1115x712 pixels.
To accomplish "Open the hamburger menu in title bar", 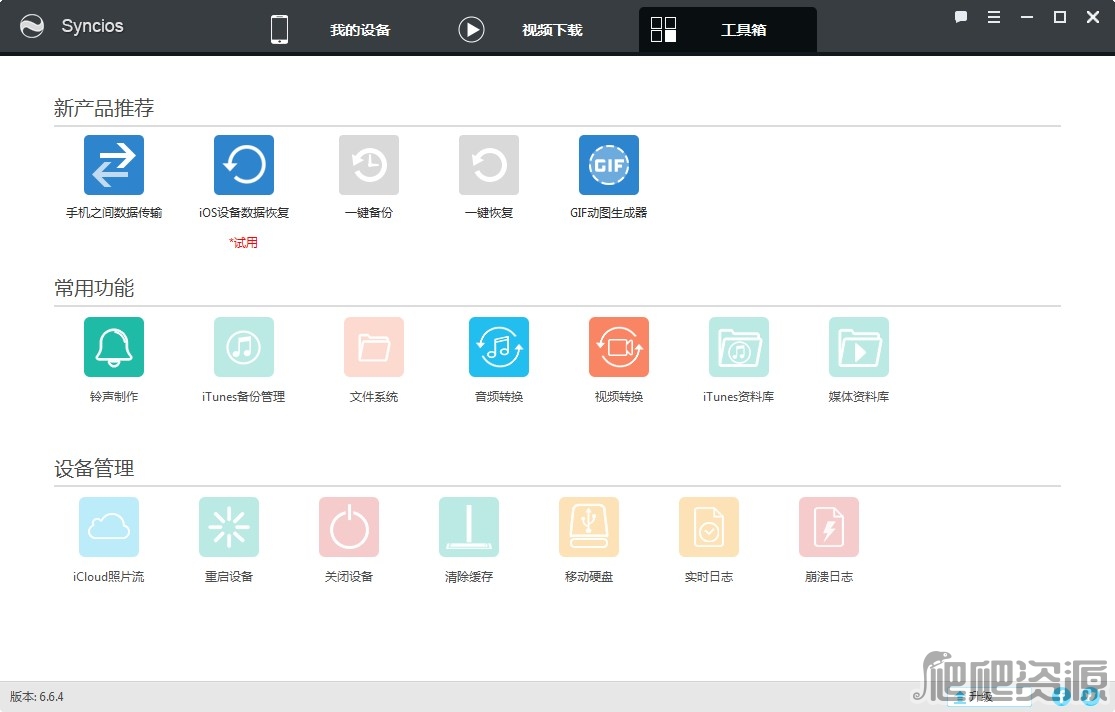I will click(994, 17).
